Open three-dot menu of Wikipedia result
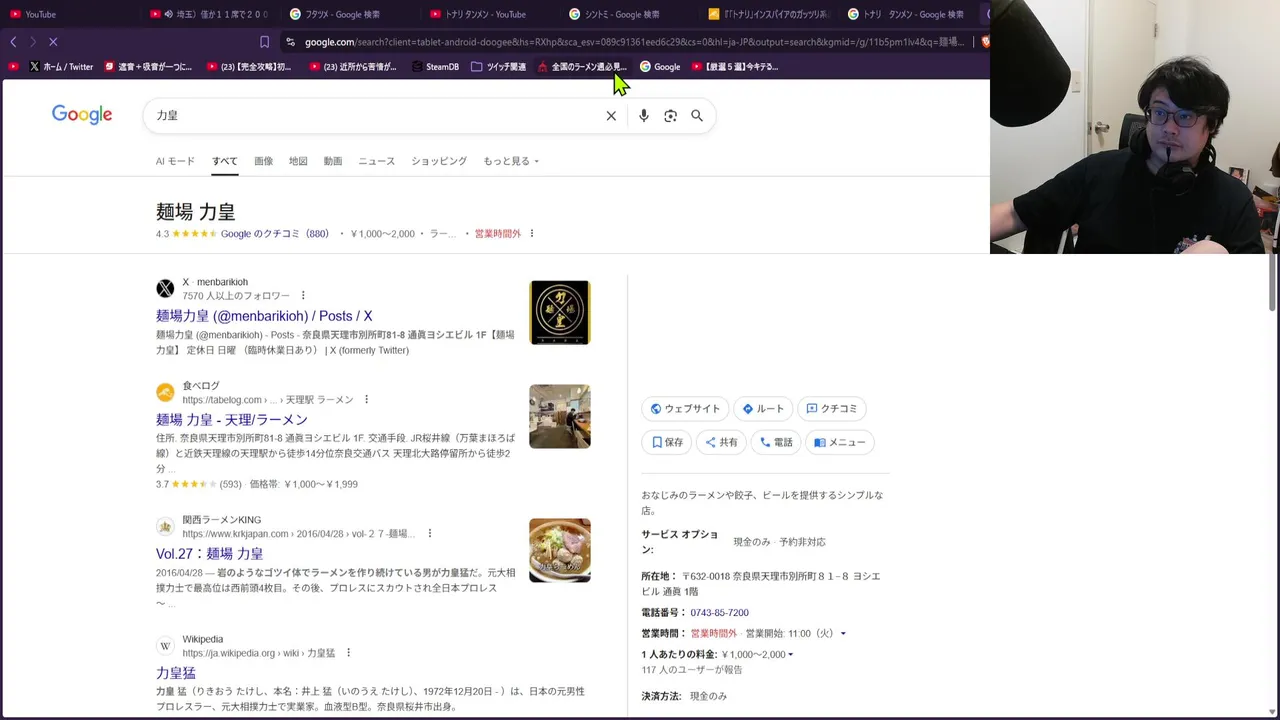The width and height of the screenshot is (1280, 720). pos(348,653)
